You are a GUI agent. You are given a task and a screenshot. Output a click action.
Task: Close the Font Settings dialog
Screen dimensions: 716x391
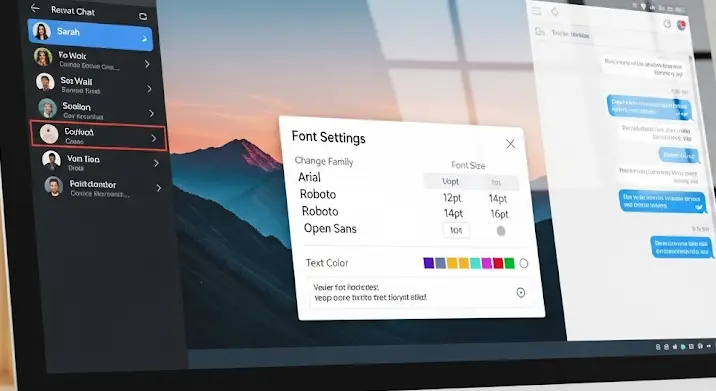click(x=511, y=144)
